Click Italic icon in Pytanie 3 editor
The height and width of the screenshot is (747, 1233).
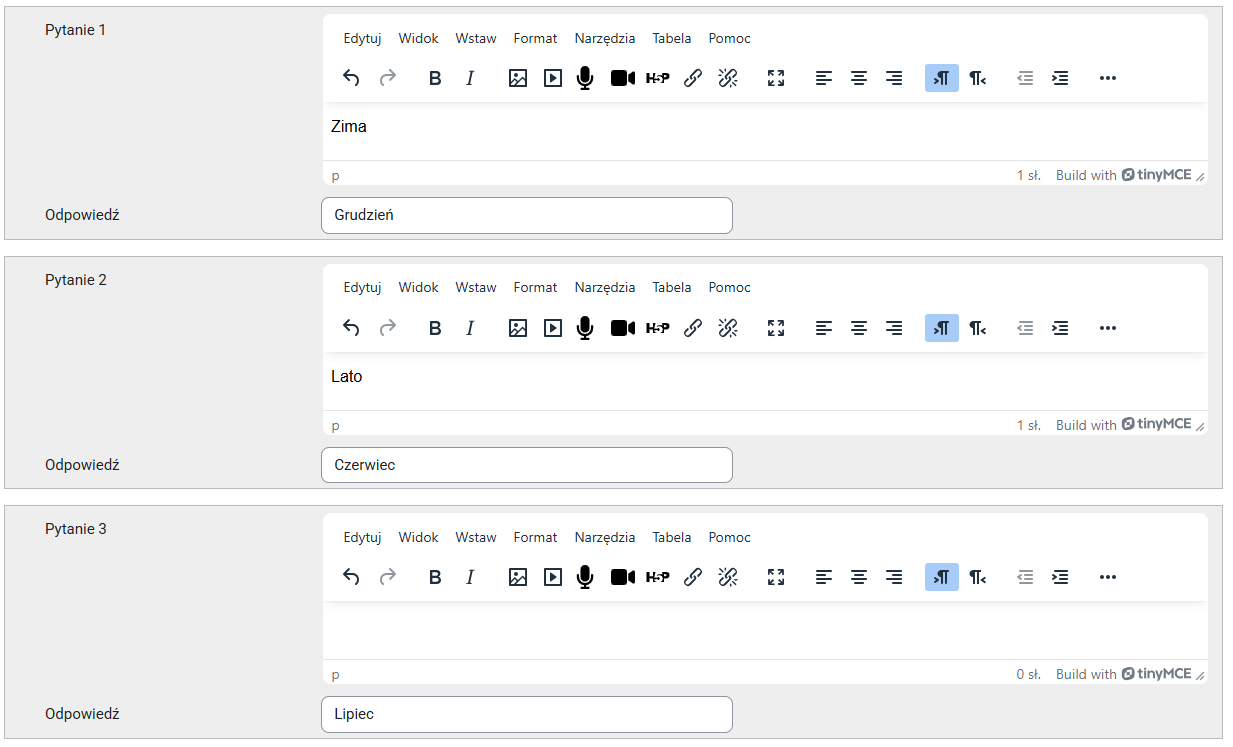pos(470,577)
